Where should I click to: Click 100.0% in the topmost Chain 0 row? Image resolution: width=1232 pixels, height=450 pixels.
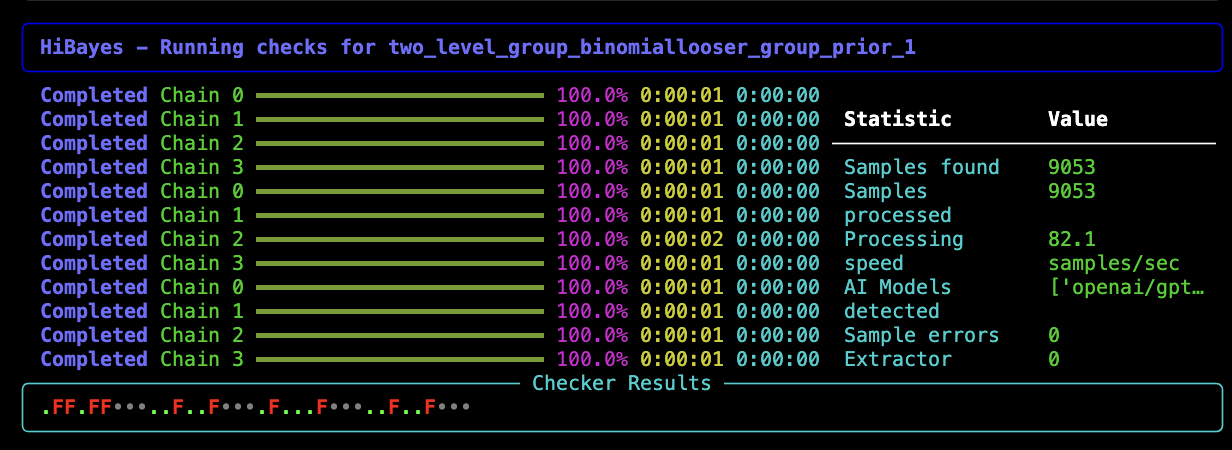click(592, 95)
